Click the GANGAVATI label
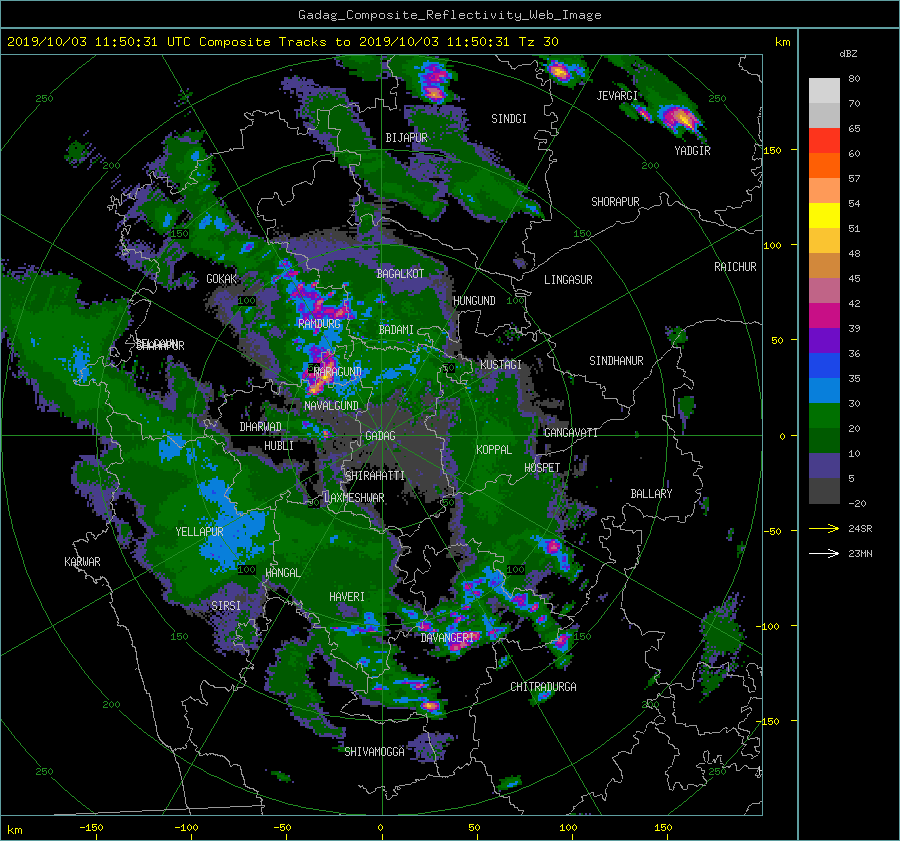The width and height of the screenshot is (900, 841). [x=571, y=433]
